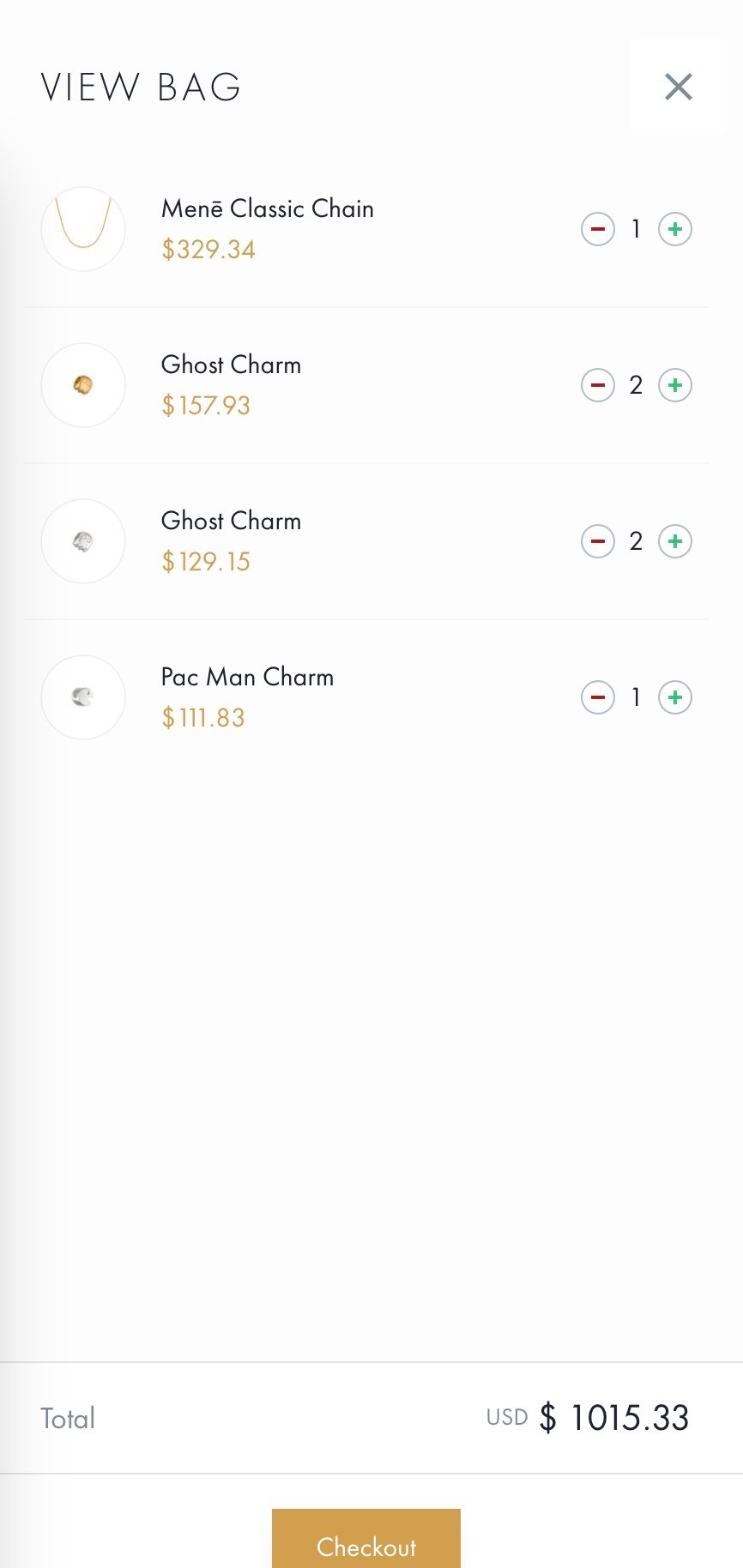Decrease Menē Classic Chain quantity
The height and width of the screenshot is (1568, 743).
point(598,229)
